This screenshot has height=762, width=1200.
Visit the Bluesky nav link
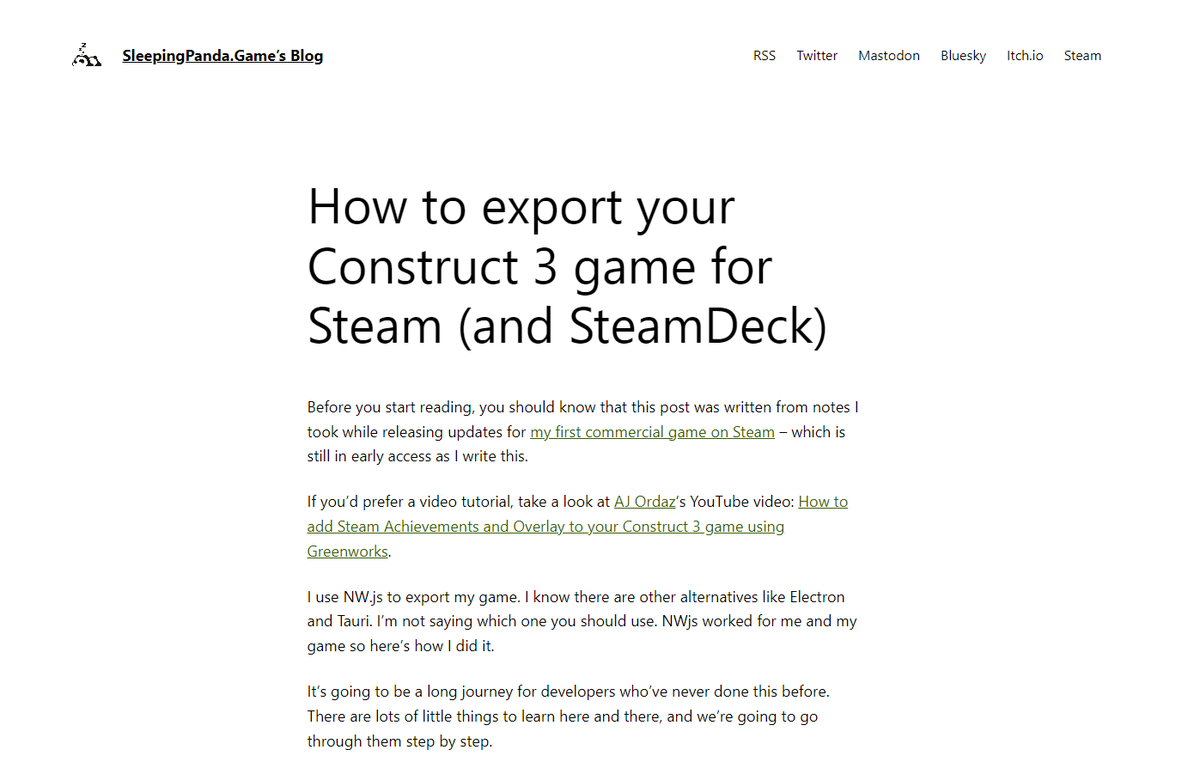tap(963, 56)
